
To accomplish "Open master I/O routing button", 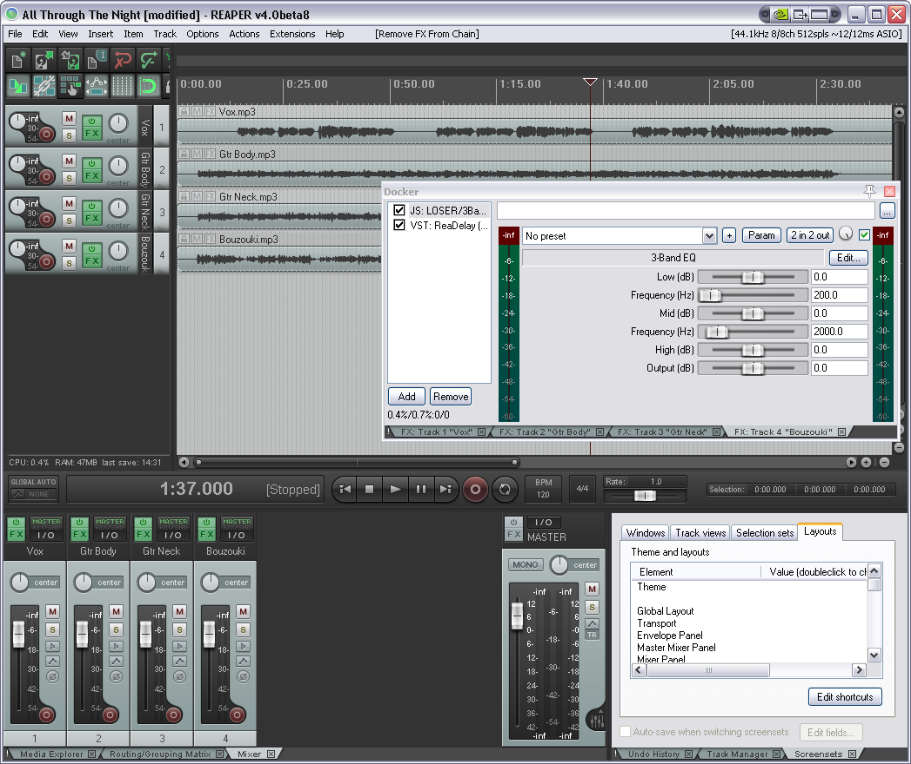I will 543,522.
